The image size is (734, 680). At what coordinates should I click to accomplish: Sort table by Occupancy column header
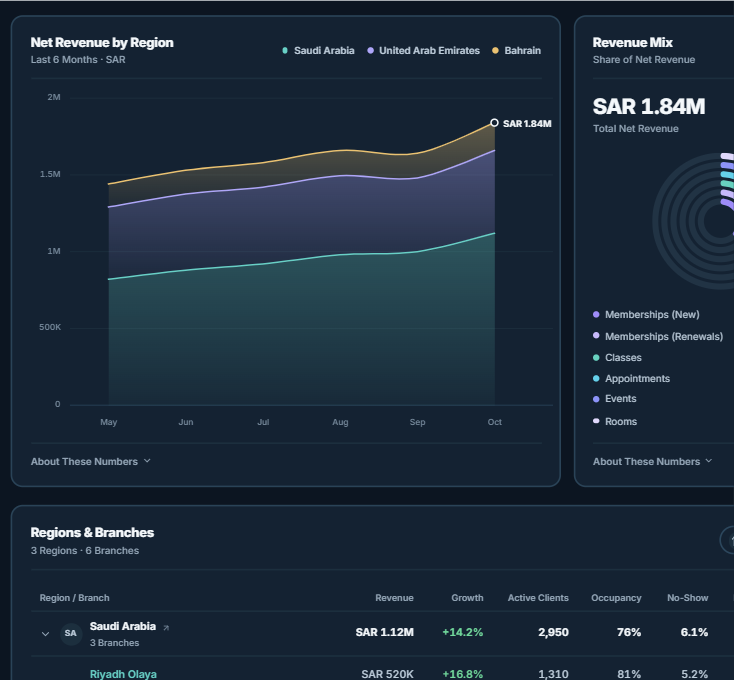[x=616, y=598]
